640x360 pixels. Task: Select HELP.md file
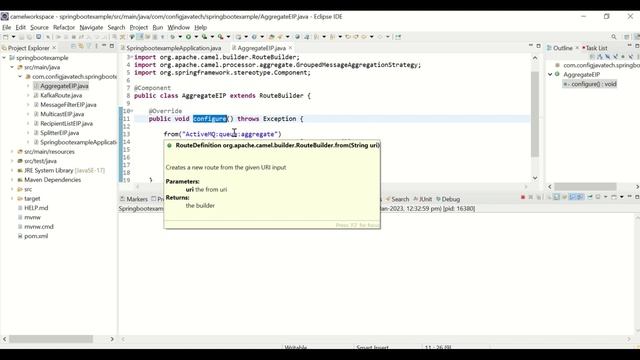point(36,208)
